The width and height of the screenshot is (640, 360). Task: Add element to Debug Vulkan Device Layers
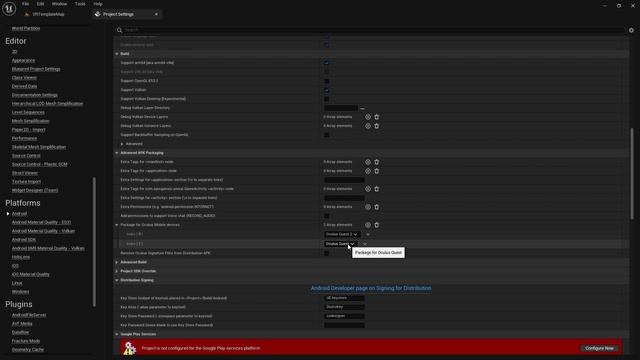click(368, 117)
